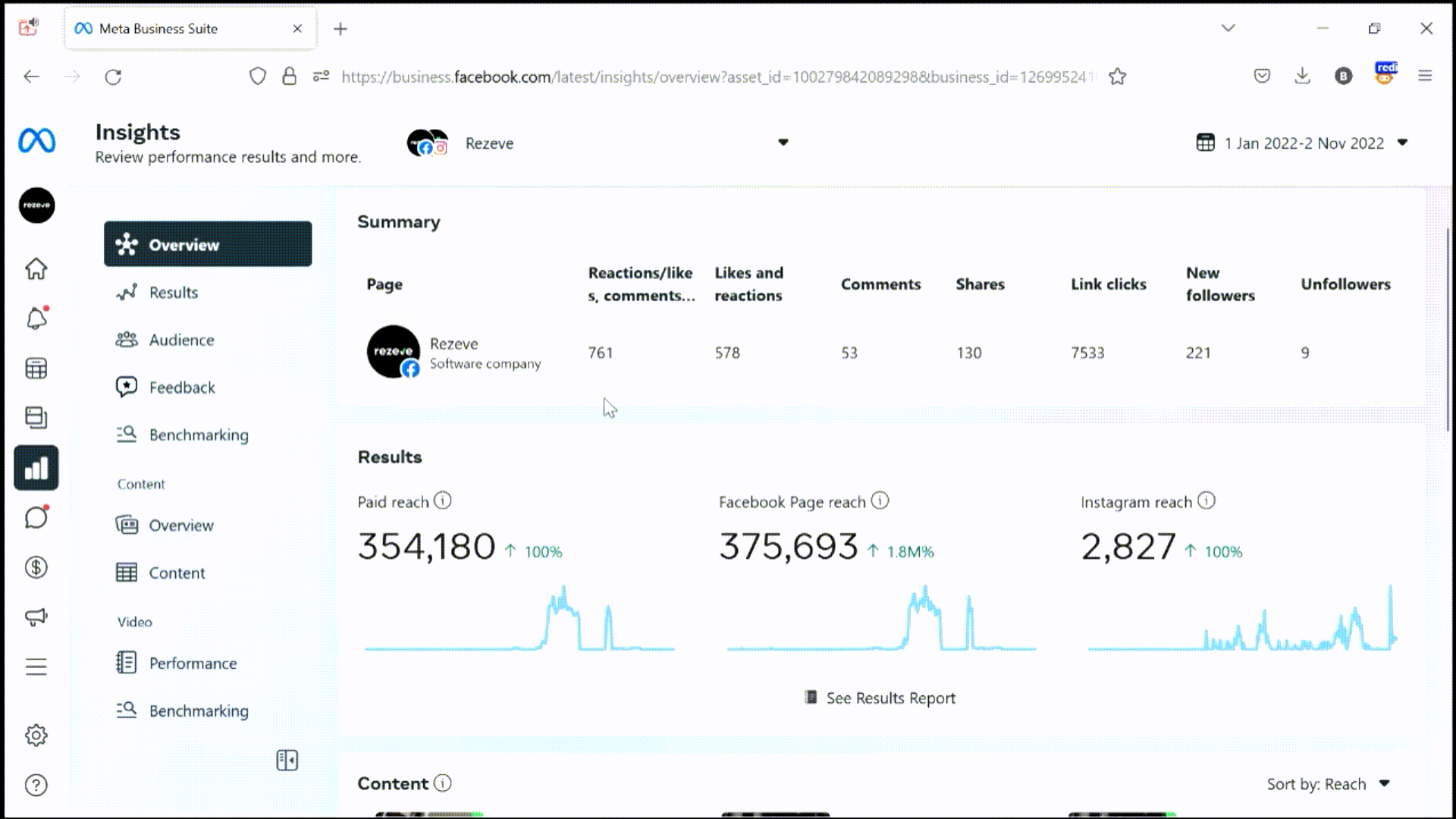
Task: Click the Unfollowers column header
Action: click(1346, 284)
